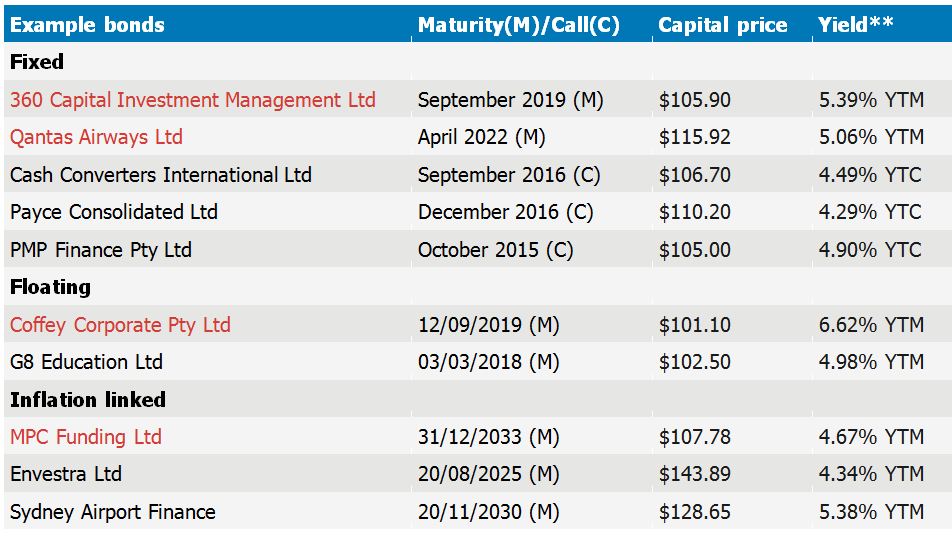
Task: Click the $143.89 capital price cell
Action: (695, 474)
